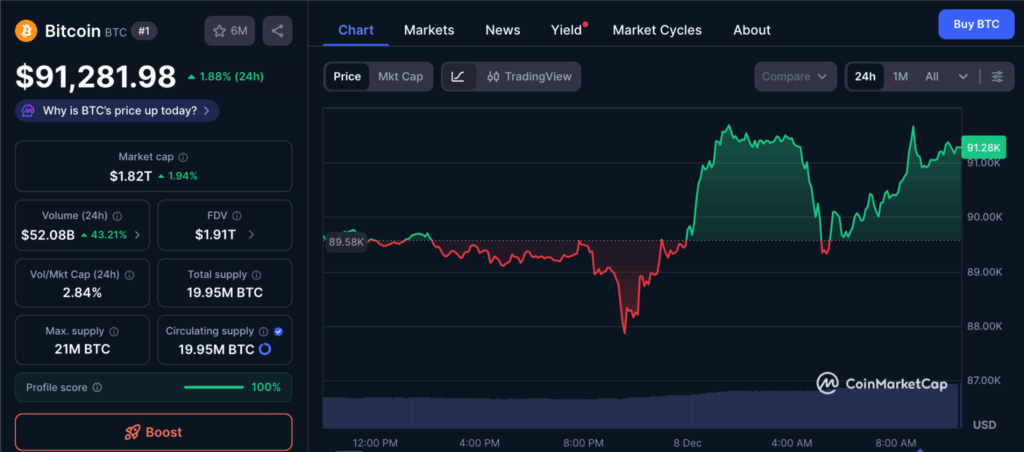Toggle chart to Mkt Cap view
This screenshot has width=1024, height=452.
[400, 77]
